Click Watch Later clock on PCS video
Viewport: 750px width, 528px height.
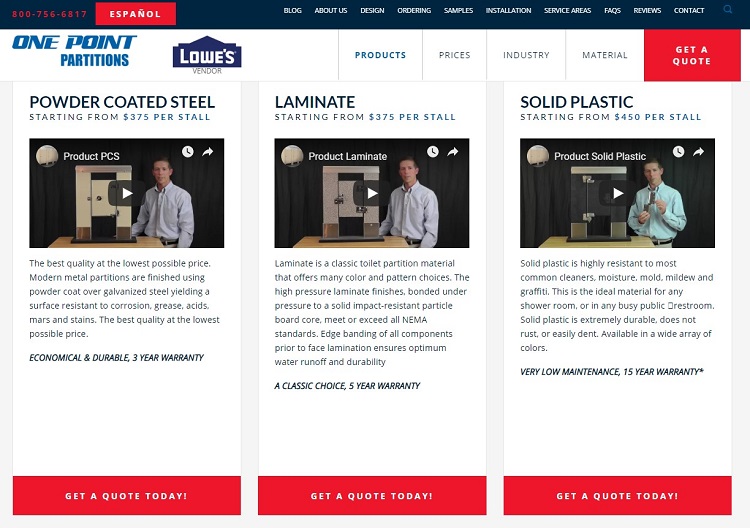(x=188, y=152)
